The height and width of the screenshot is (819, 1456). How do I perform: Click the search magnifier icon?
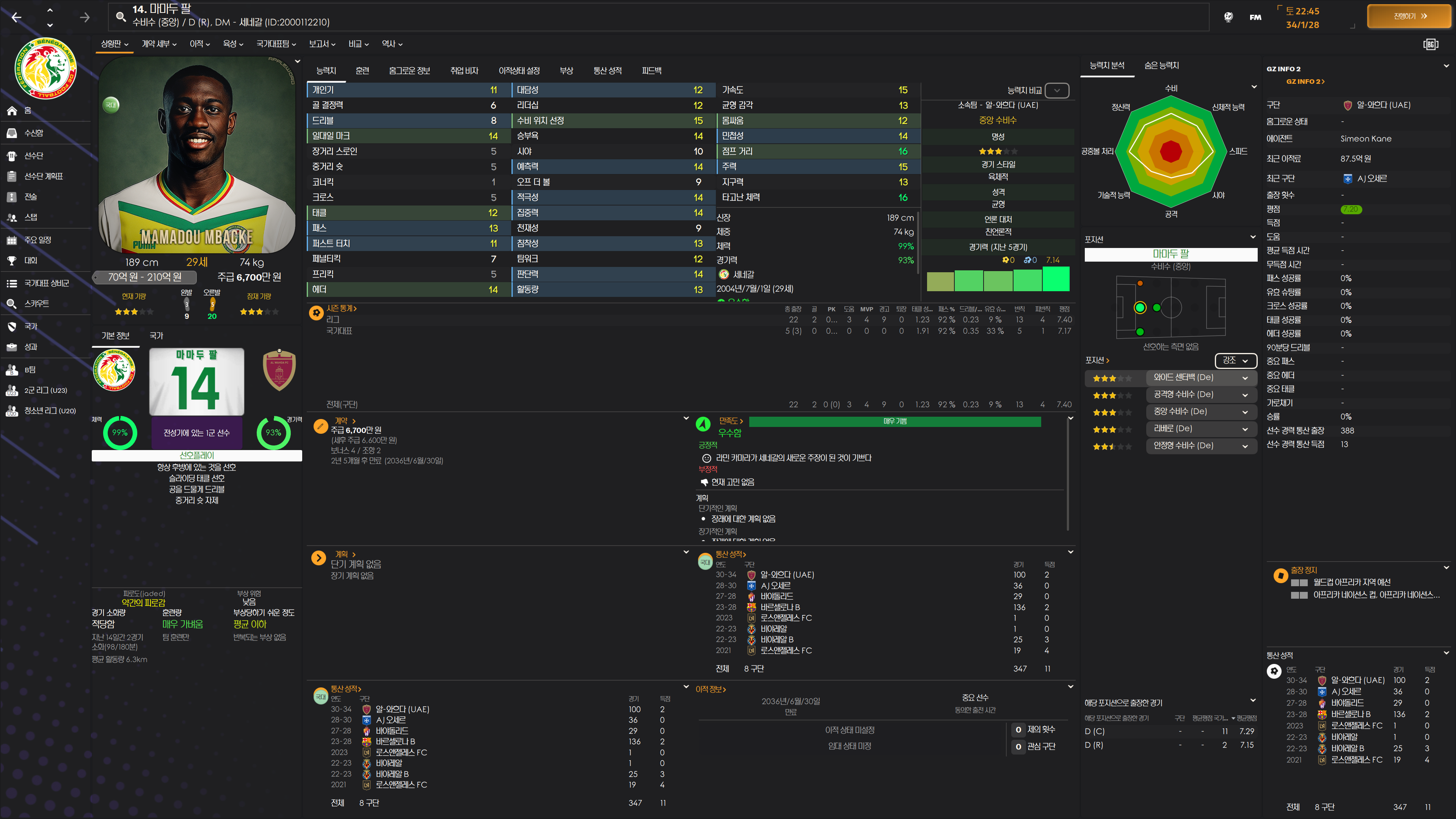(121, 17)
